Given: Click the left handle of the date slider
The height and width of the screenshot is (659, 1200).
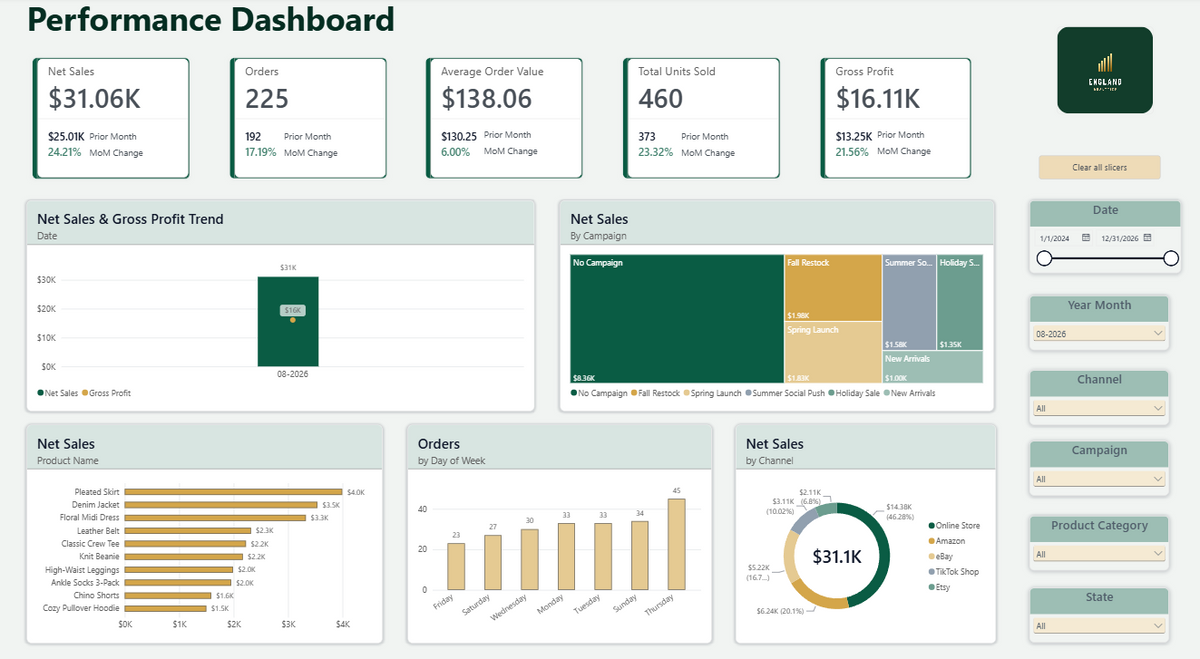Looking at the screenshot, I should [1044, 258].
